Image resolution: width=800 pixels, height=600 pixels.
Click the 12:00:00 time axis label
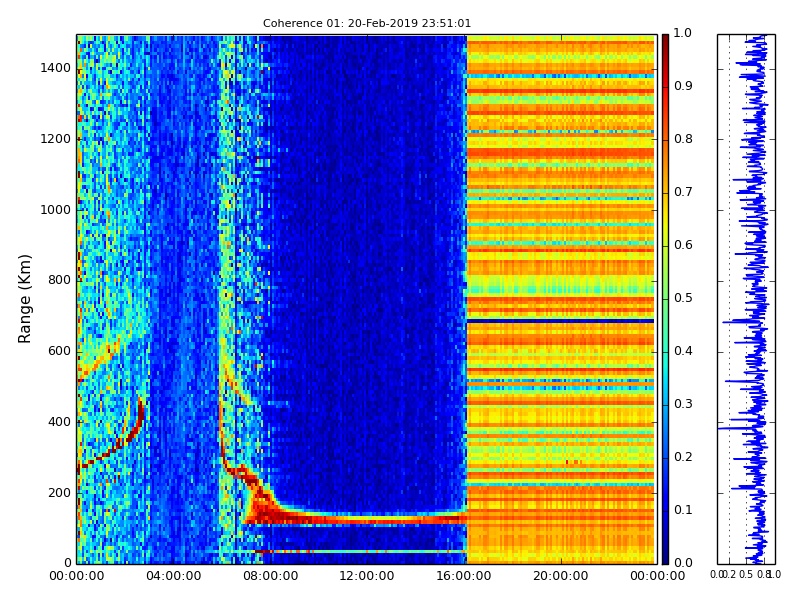(367, 576)
